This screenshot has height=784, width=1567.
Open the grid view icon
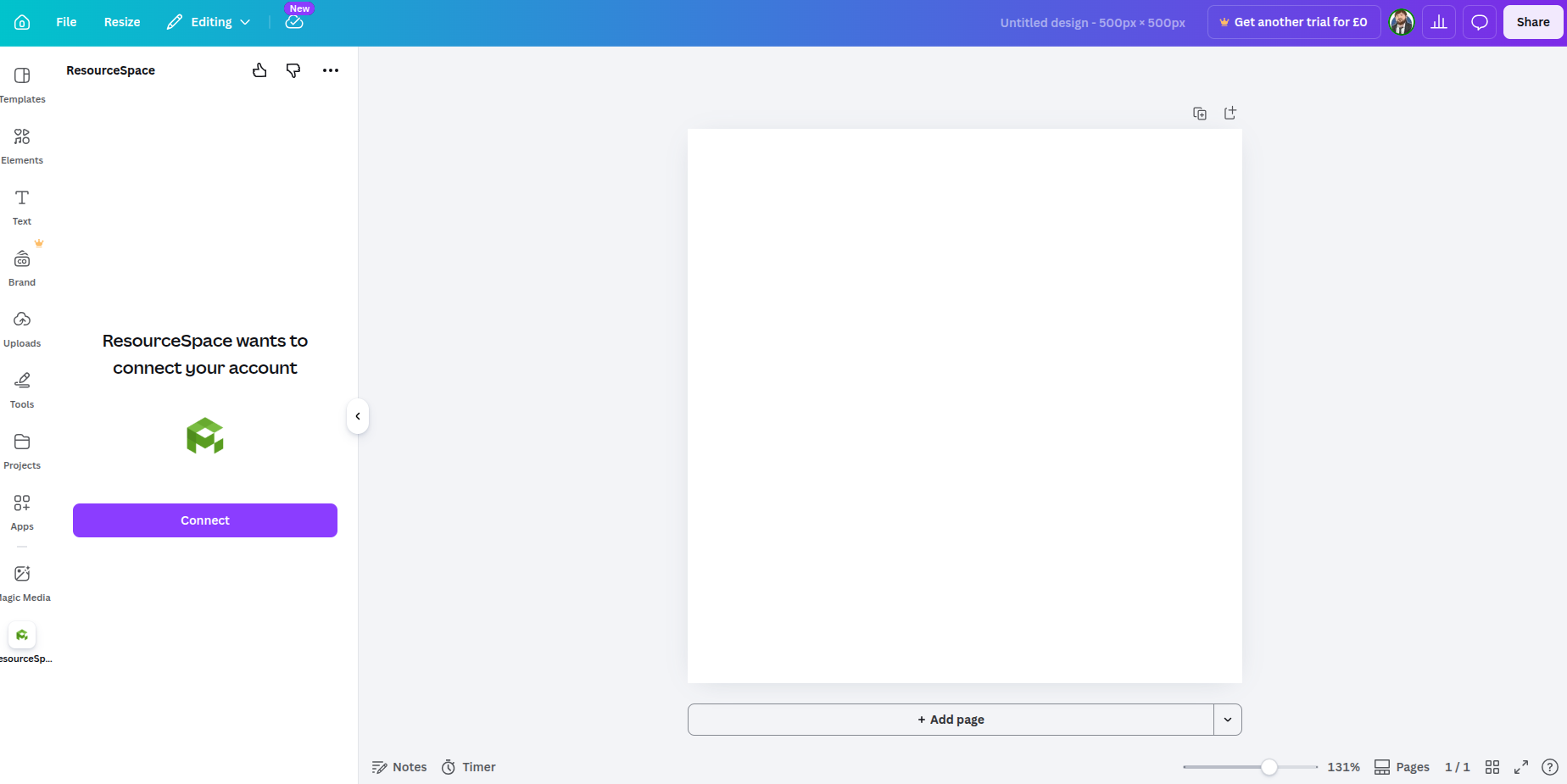coord(1492,767)
